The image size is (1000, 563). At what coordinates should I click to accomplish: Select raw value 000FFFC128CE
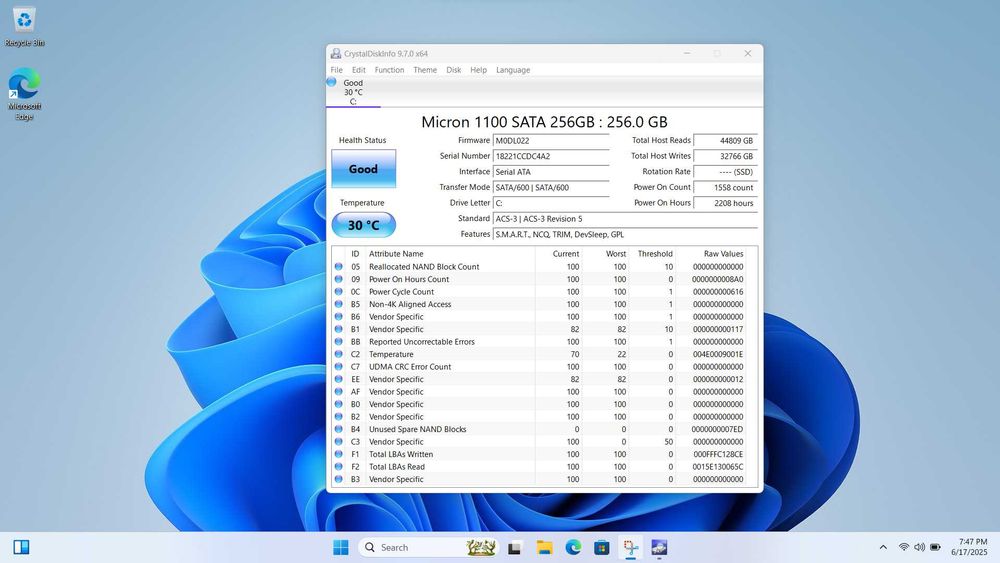click(x=717, y=455)
